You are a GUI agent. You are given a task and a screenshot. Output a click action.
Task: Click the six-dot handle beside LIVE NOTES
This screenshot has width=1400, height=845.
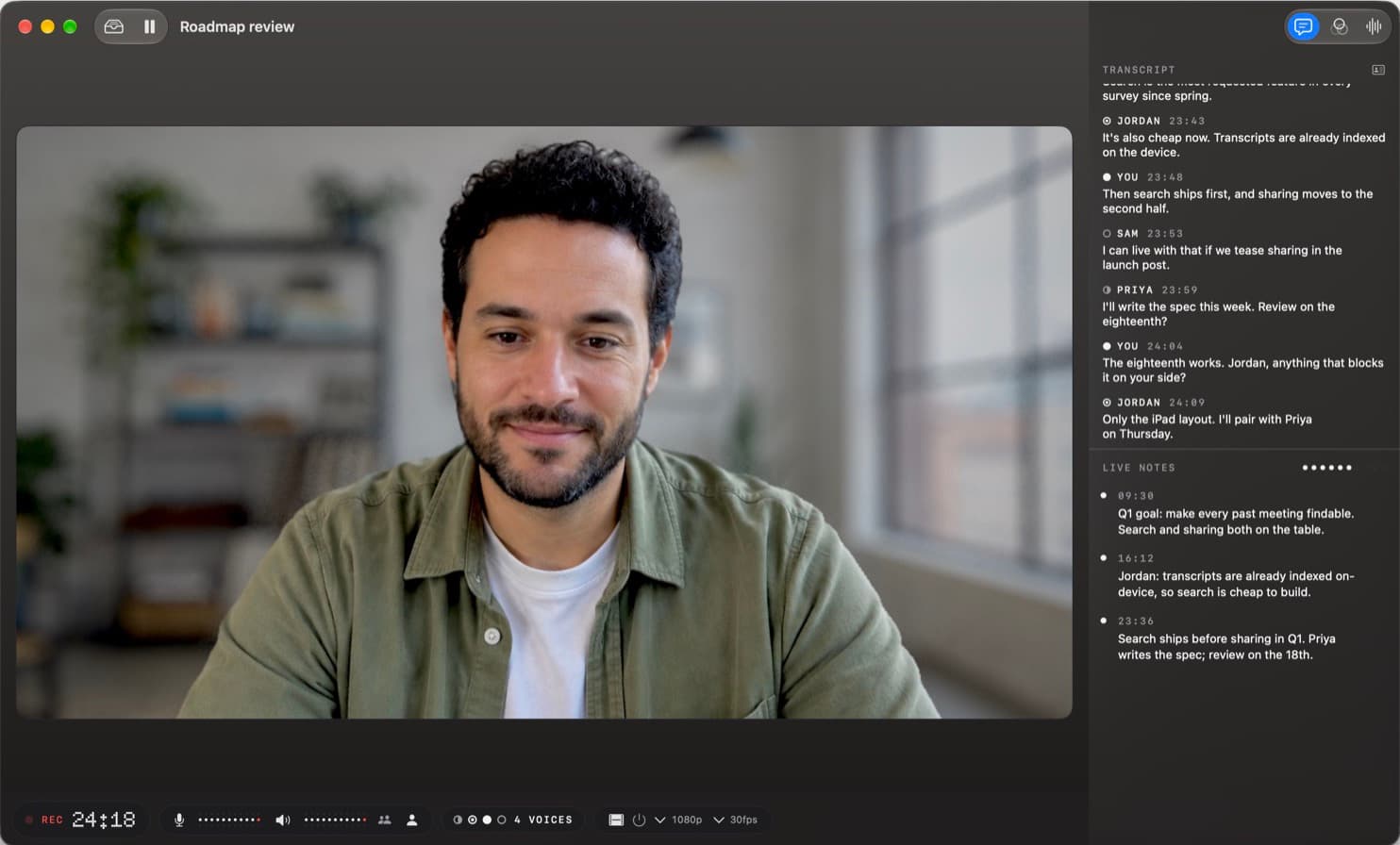click(x=1327, y=468)
